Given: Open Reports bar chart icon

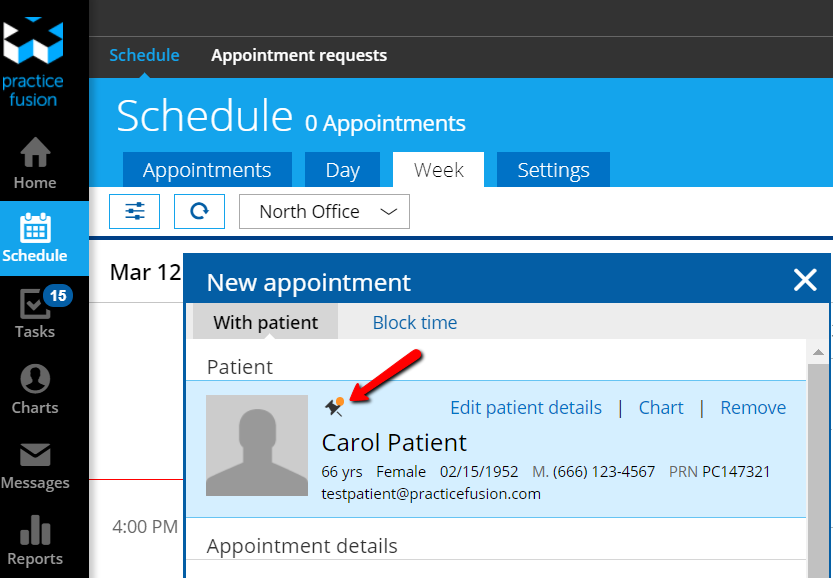Looking at the screenshot, I should (35, 541).
